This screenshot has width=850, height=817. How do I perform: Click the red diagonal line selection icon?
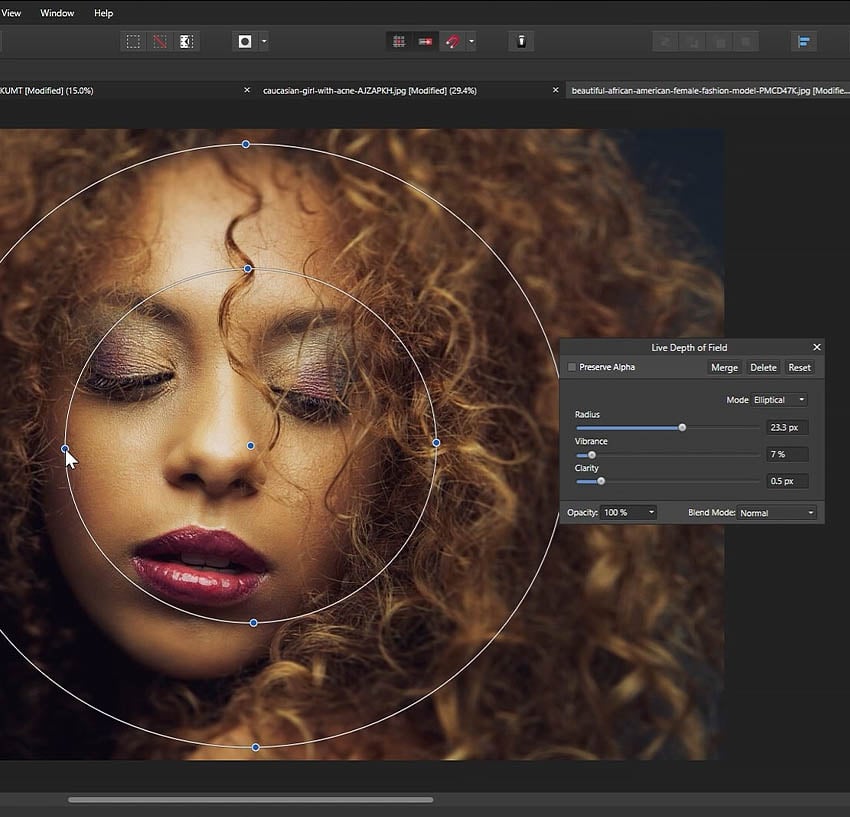[x=160, y=41]
